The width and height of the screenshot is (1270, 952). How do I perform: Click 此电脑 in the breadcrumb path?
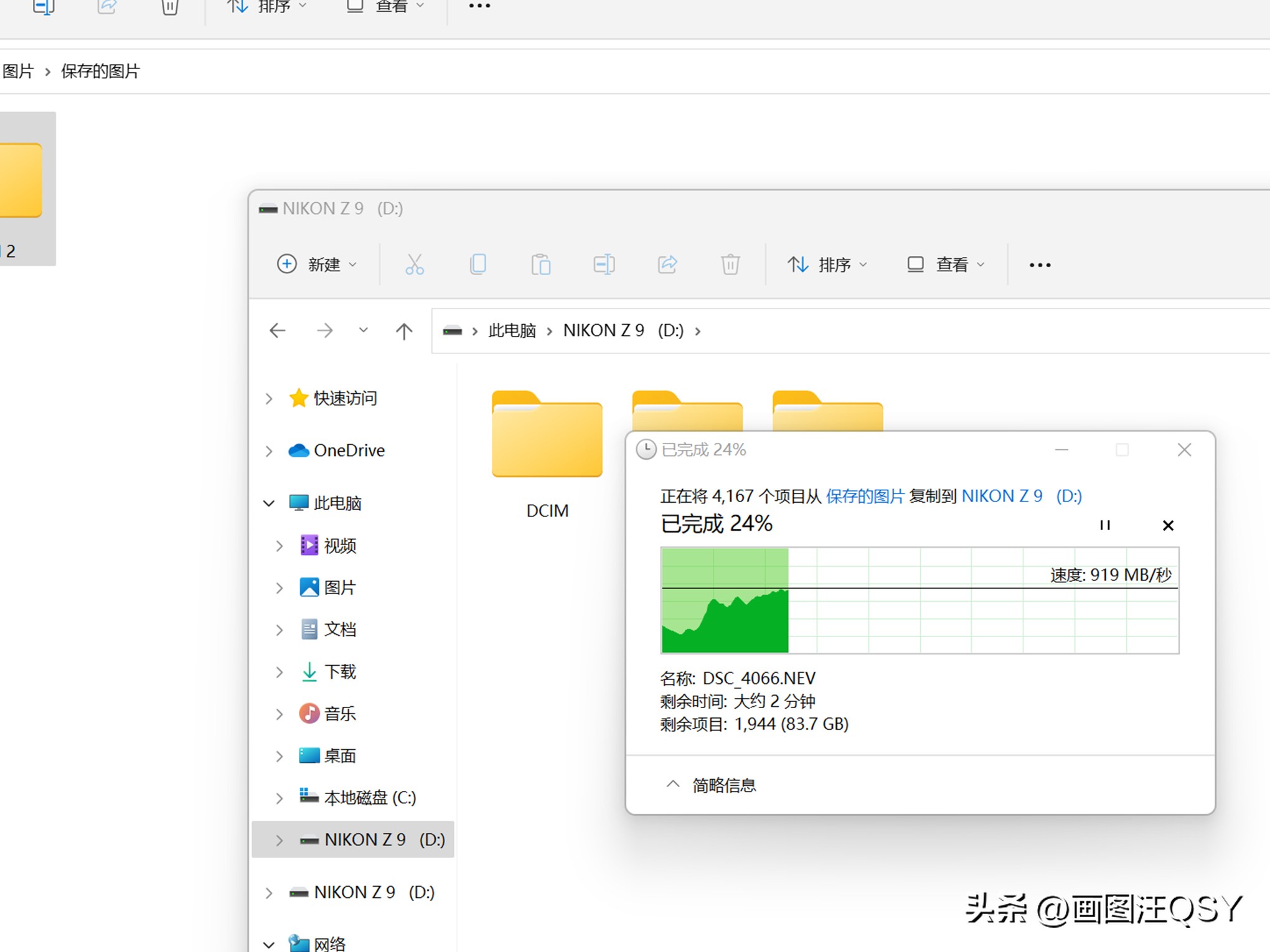512,330
